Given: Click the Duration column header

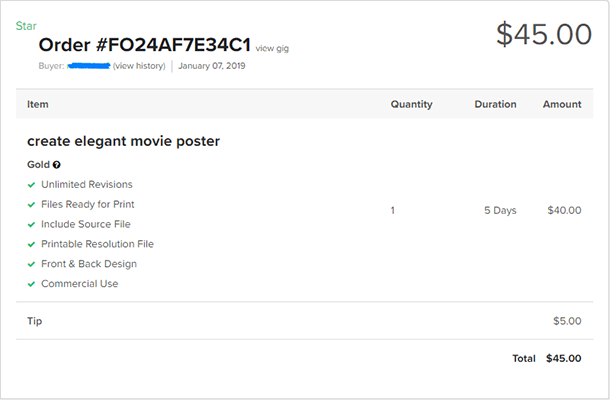Looking at the screenshot, I should 495,104.
